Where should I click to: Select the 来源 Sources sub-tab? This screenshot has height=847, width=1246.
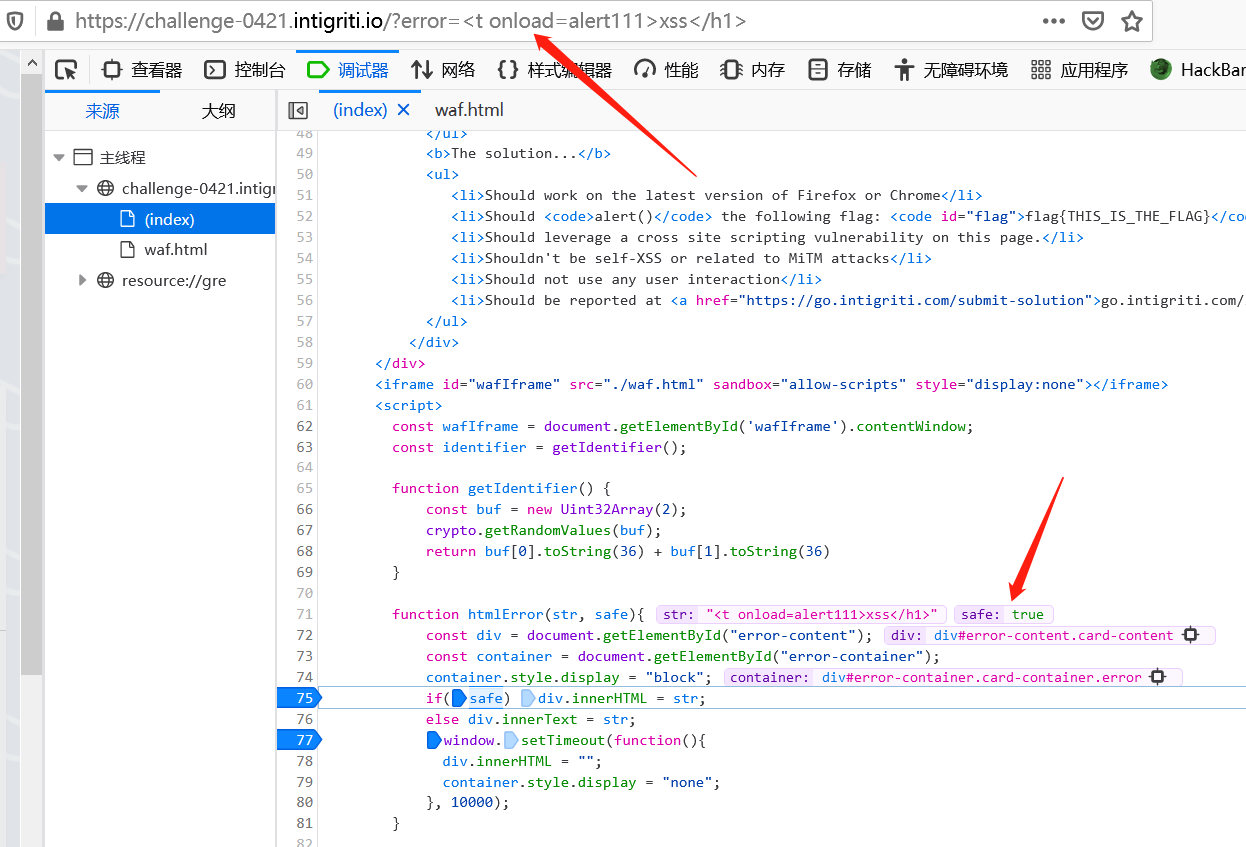[102, 111]
